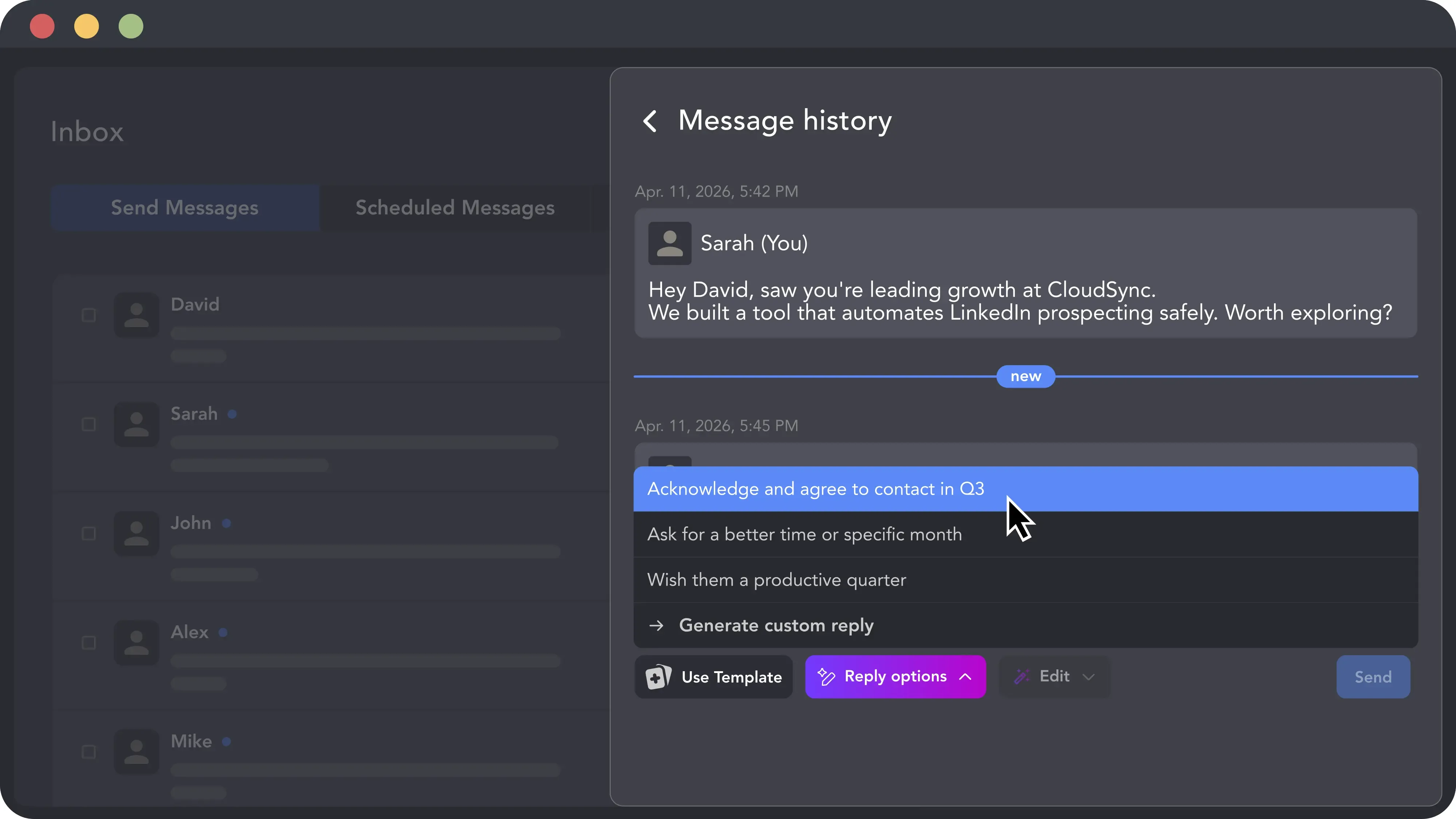The height and width of the screenshot is (819, 1456).
Task: Click the red close window button
Action: [42, 26]
